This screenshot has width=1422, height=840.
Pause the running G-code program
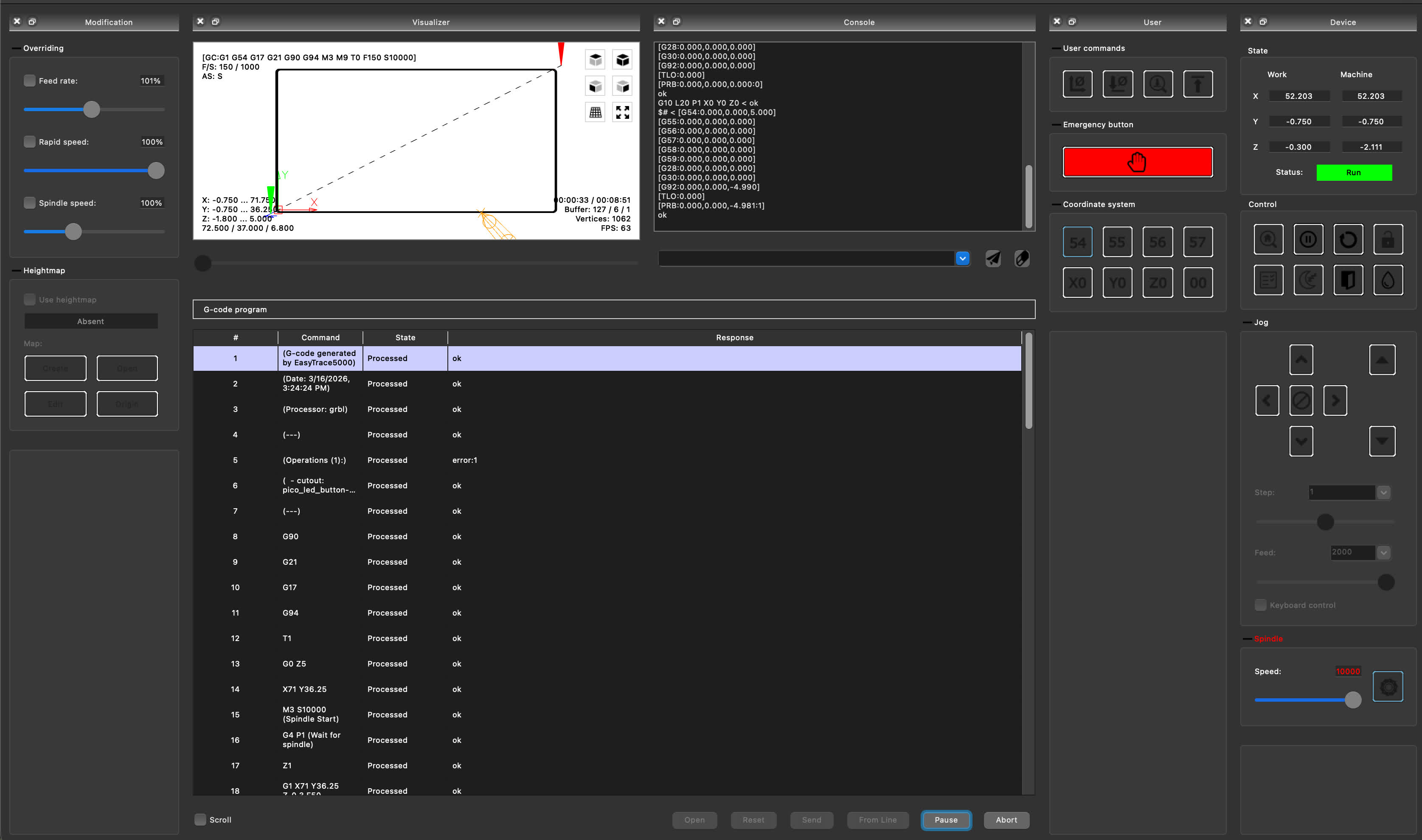(x=946, y=820)
